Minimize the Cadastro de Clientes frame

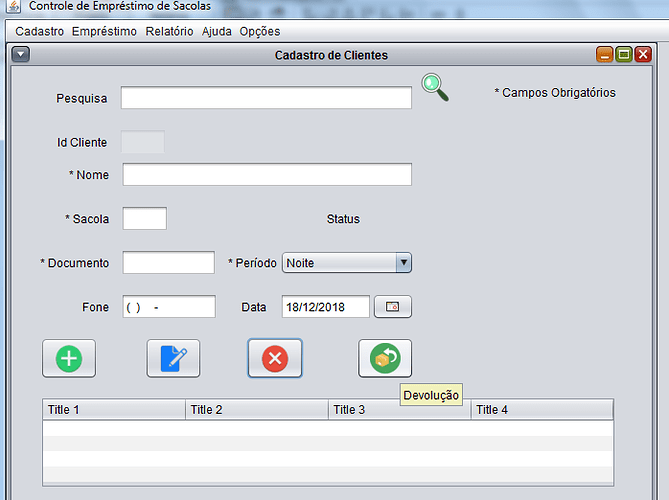[604, 55]
